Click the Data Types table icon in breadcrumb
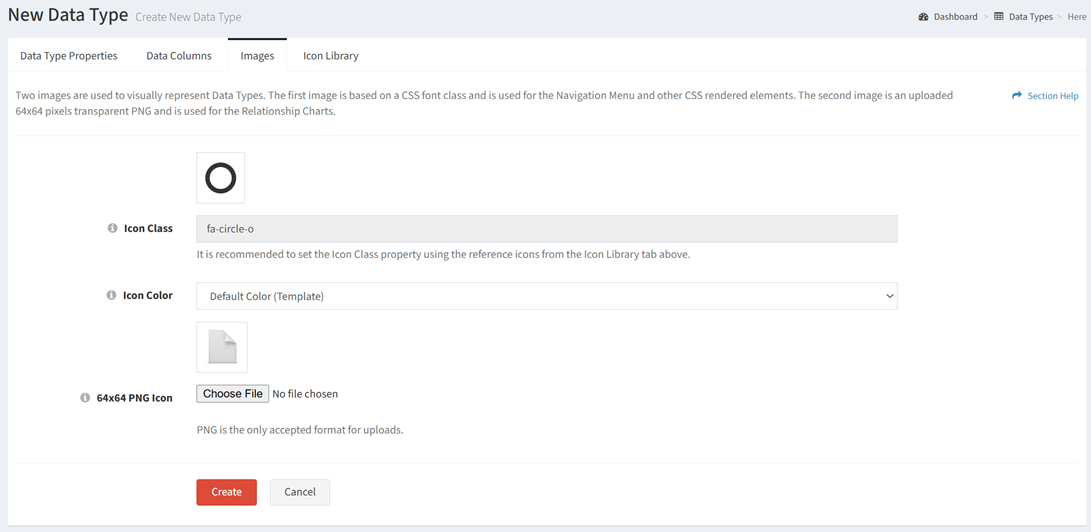Screen dimensions: 1091x532 (x=998, y=17)
